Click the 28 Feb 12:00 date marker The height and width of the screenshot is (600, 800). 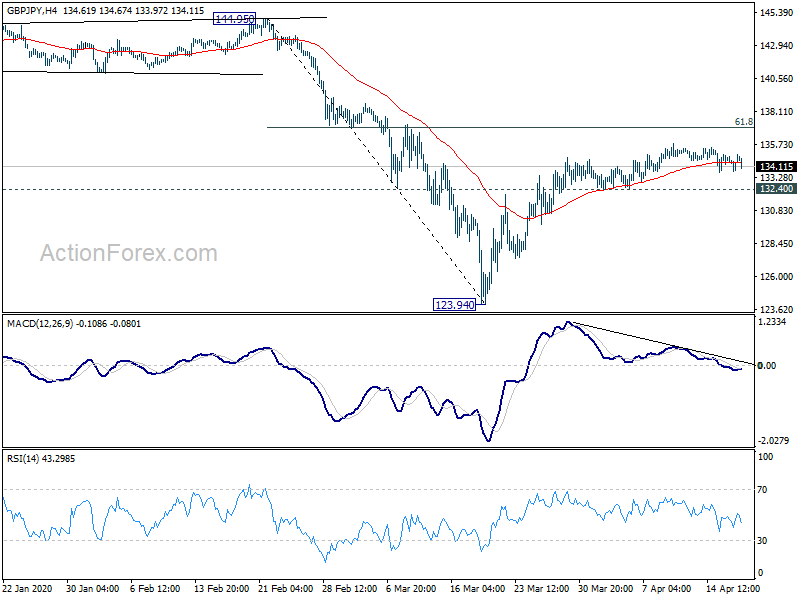[x=350, y=589]
